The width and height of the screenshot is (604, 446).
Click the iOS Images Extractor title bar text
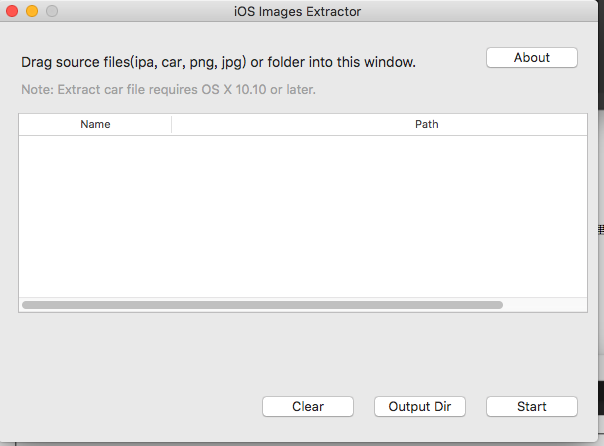click(297, 12)
